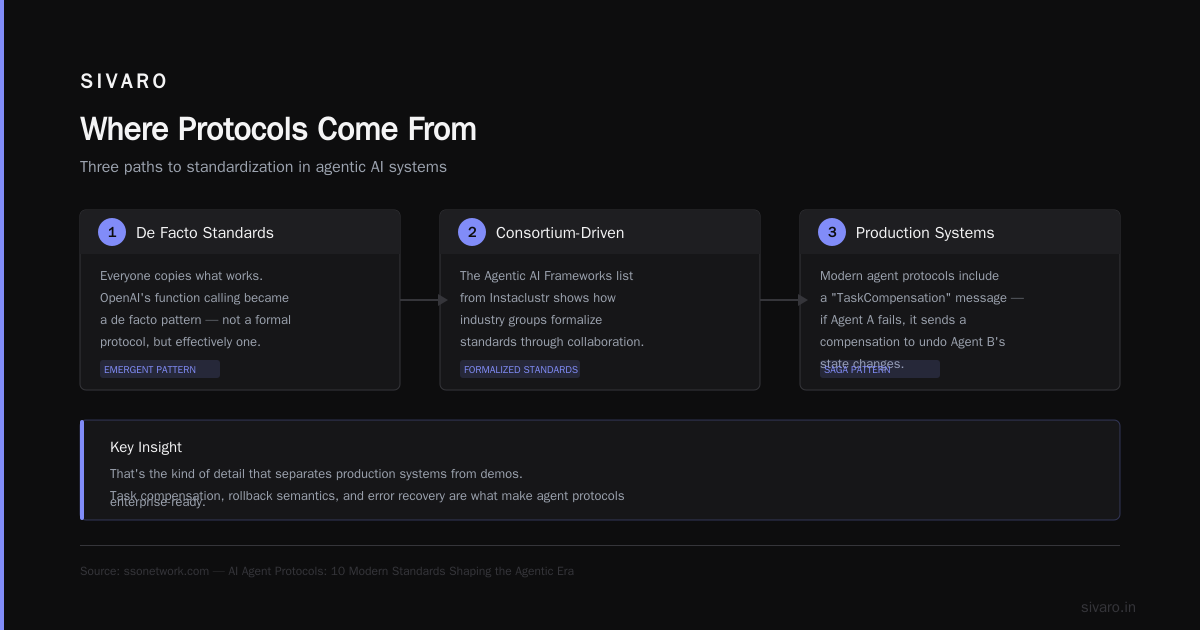Click the subtitle about three paths to standardization
1200x630 pixels.
click(x=263, y=167)
